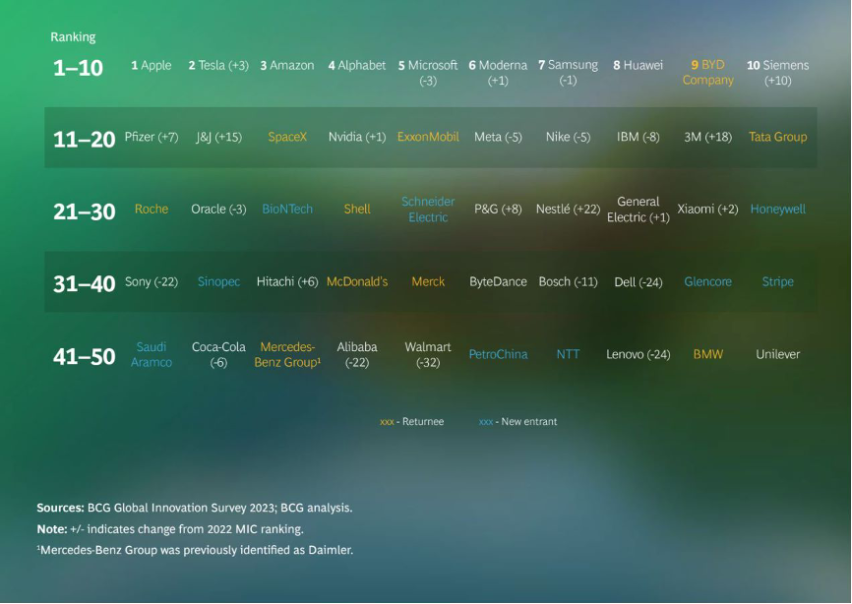Select 'P&G (+8)' entry
This screenshot has height=604, width=852.
pos(498,209)
